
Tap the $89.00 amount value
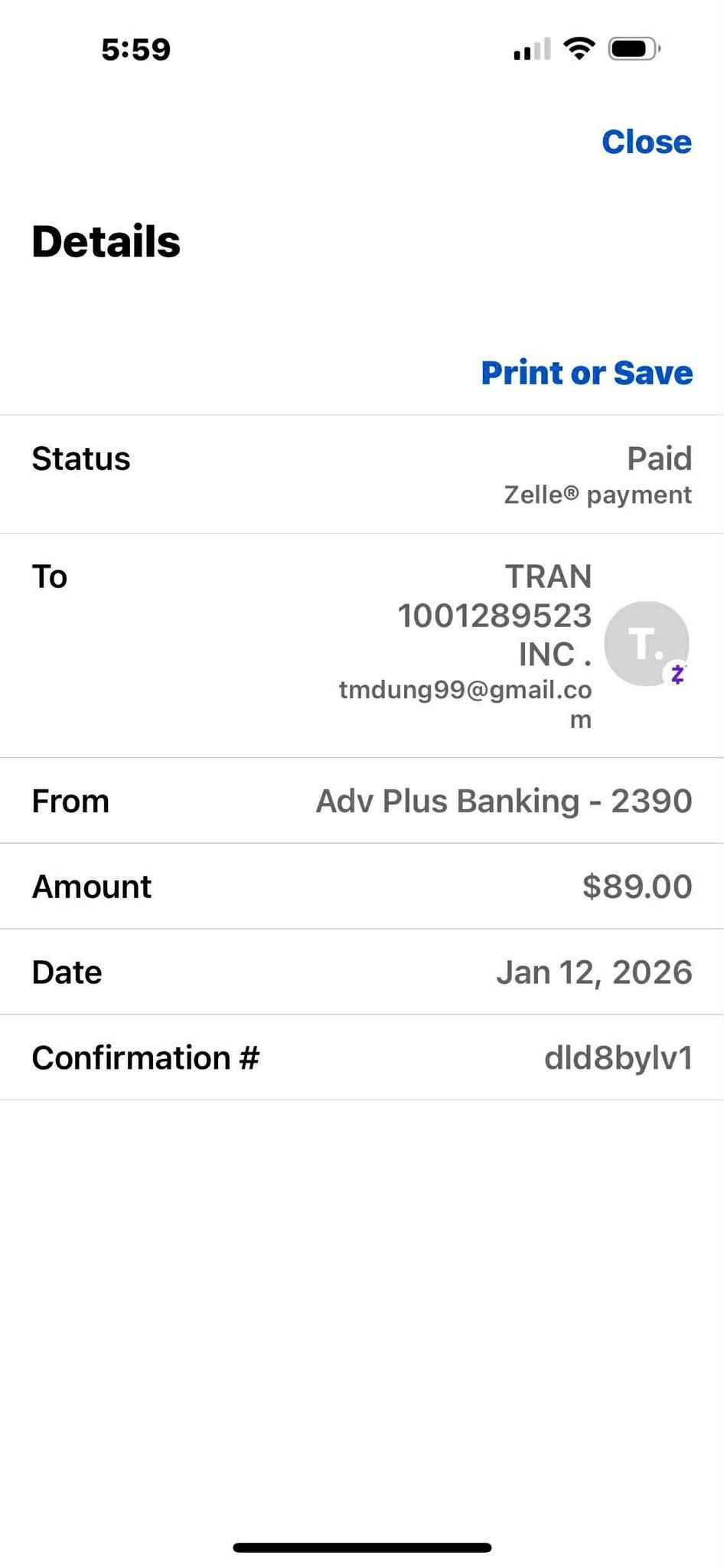pyautogui.click(x=637, y=887)
